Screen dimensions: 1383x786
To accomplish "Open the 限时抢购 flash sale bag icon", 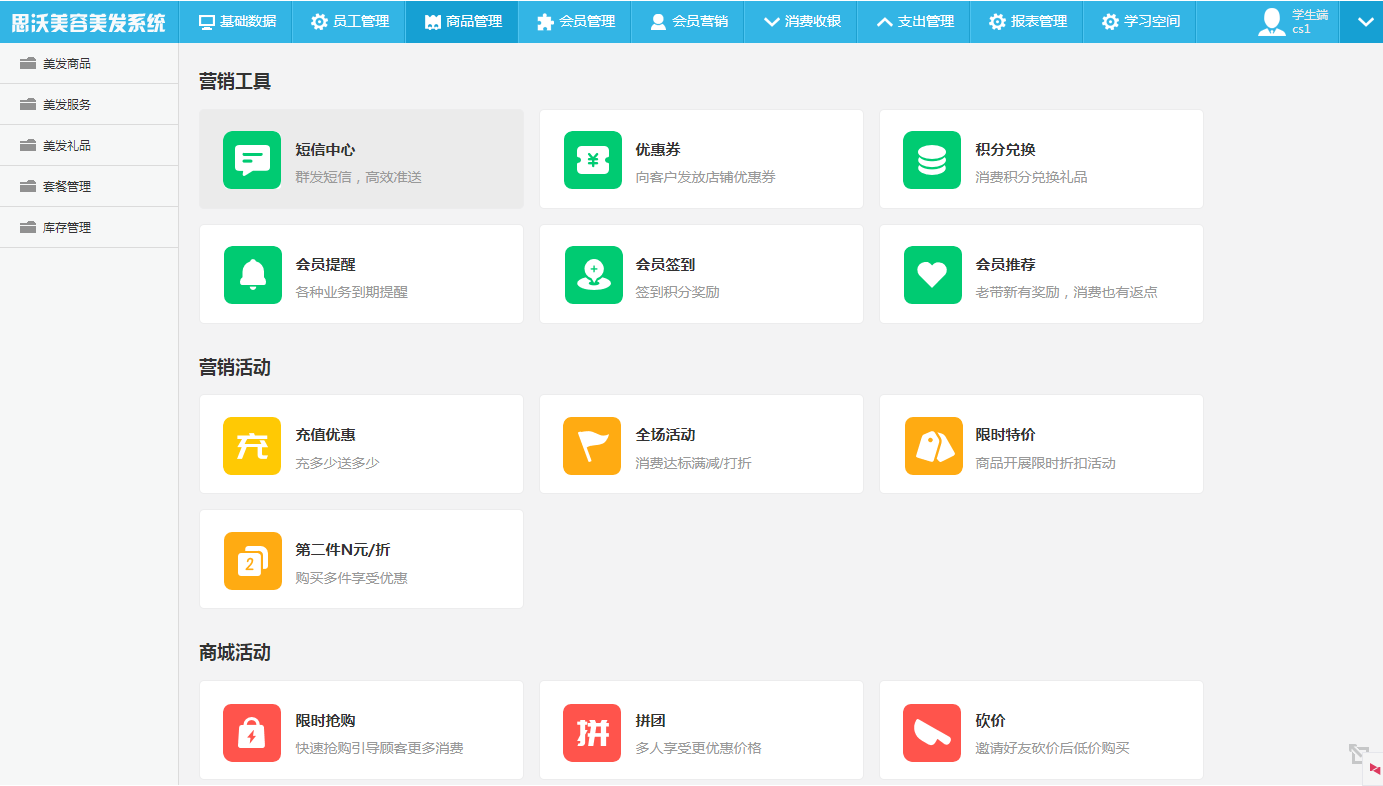I will click(x=252, y=732).
